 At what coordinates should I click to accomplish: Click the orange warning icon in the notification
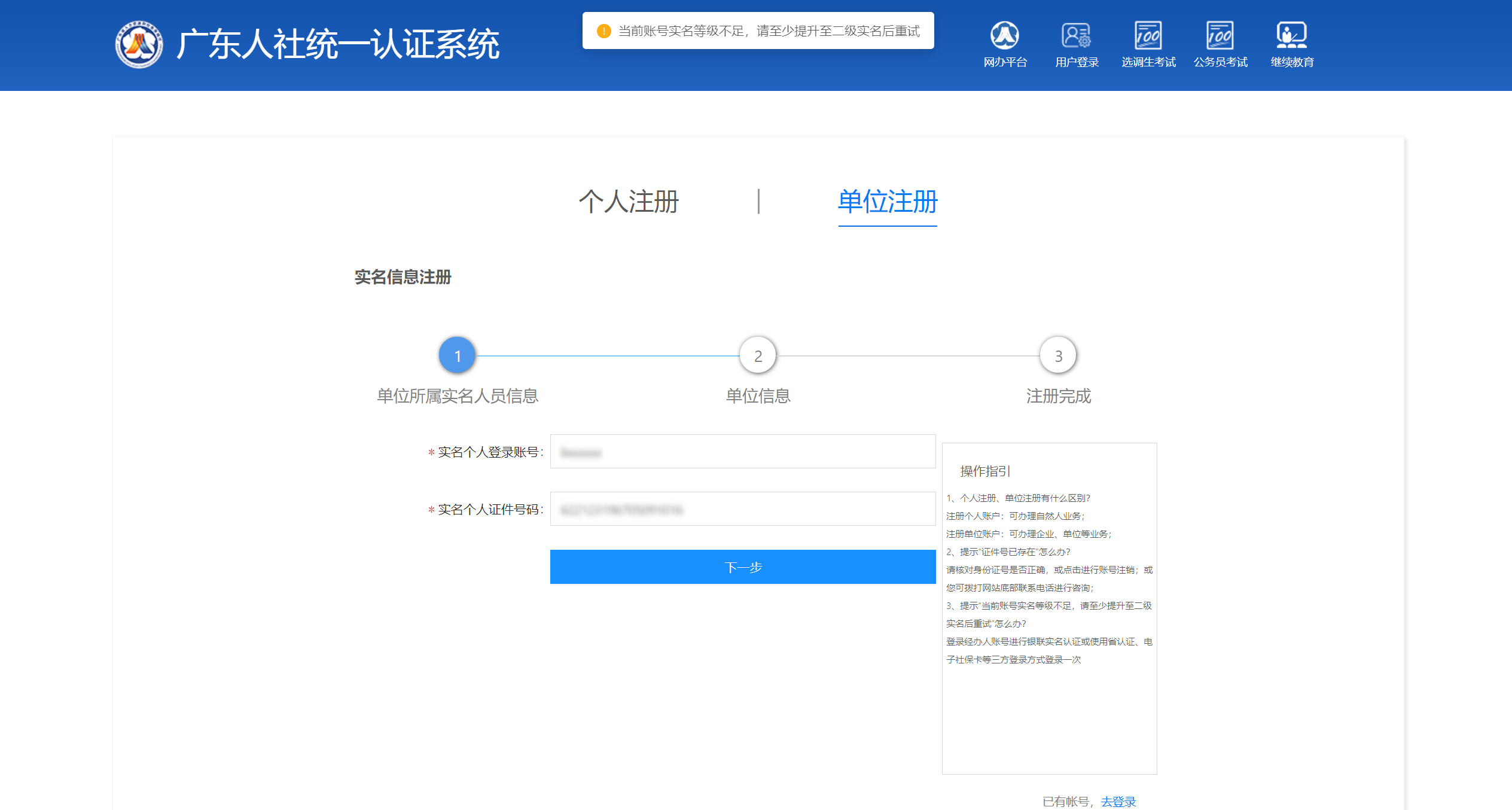604,31
